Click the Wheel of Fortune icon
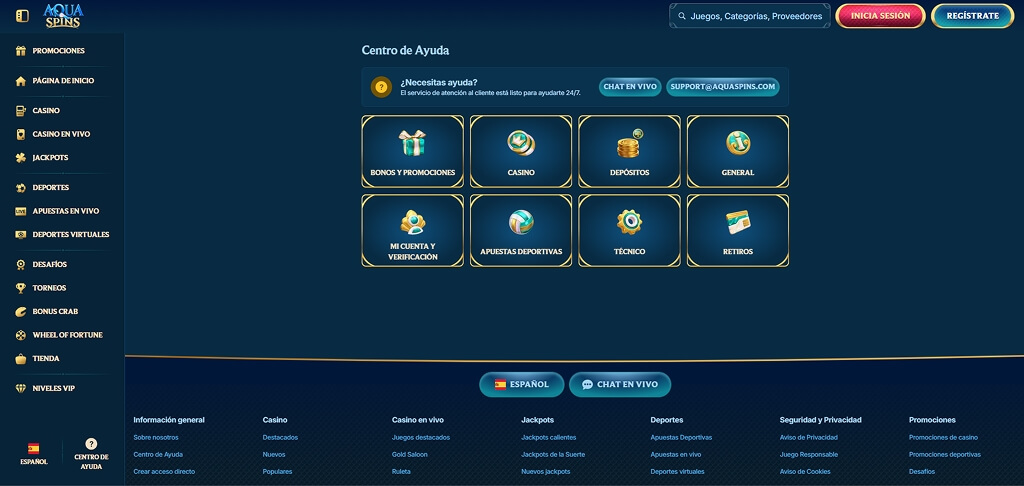 (x=21, y=335)
